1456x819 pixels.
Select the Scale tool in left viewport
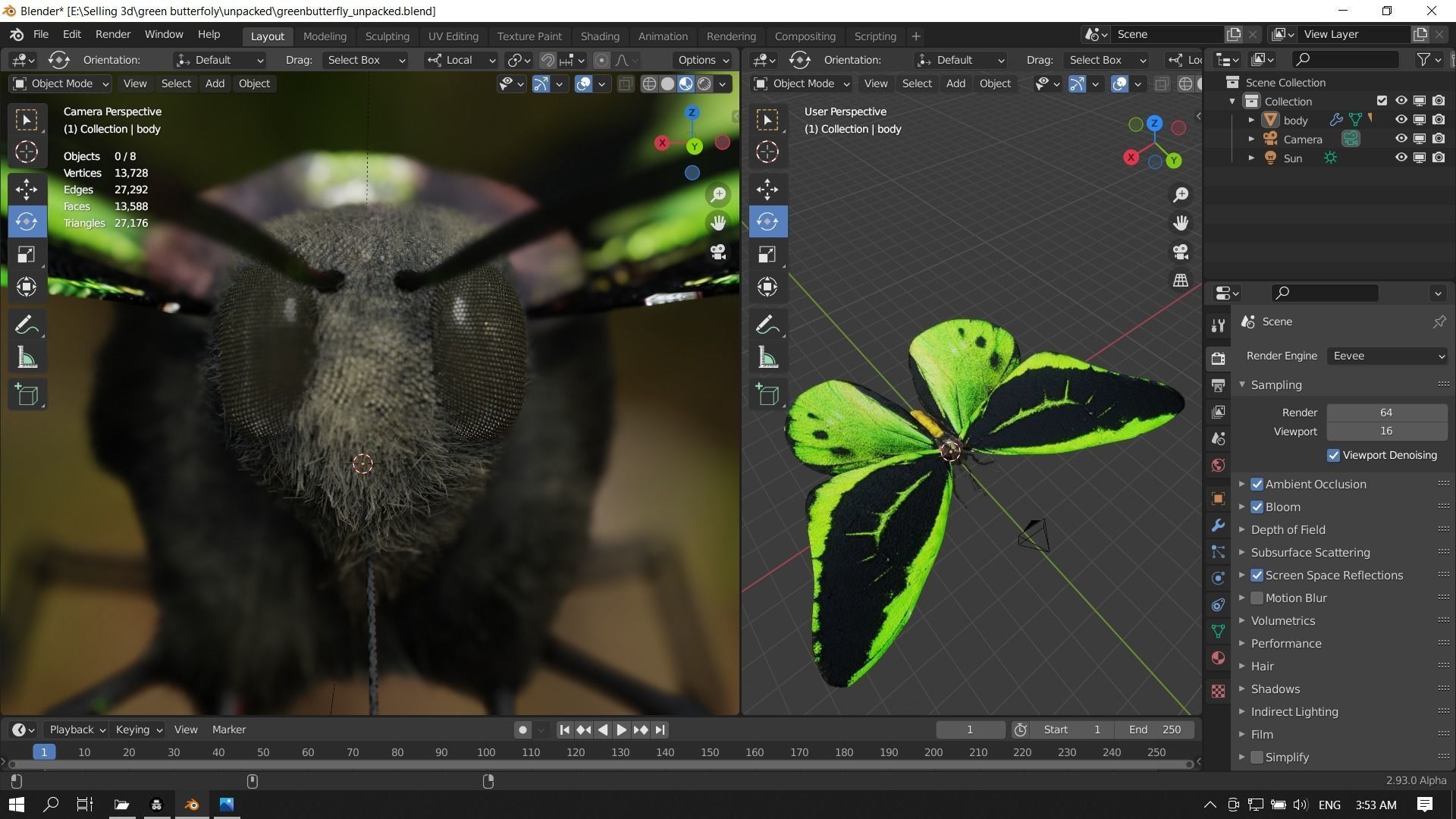(x=27, y=254)
